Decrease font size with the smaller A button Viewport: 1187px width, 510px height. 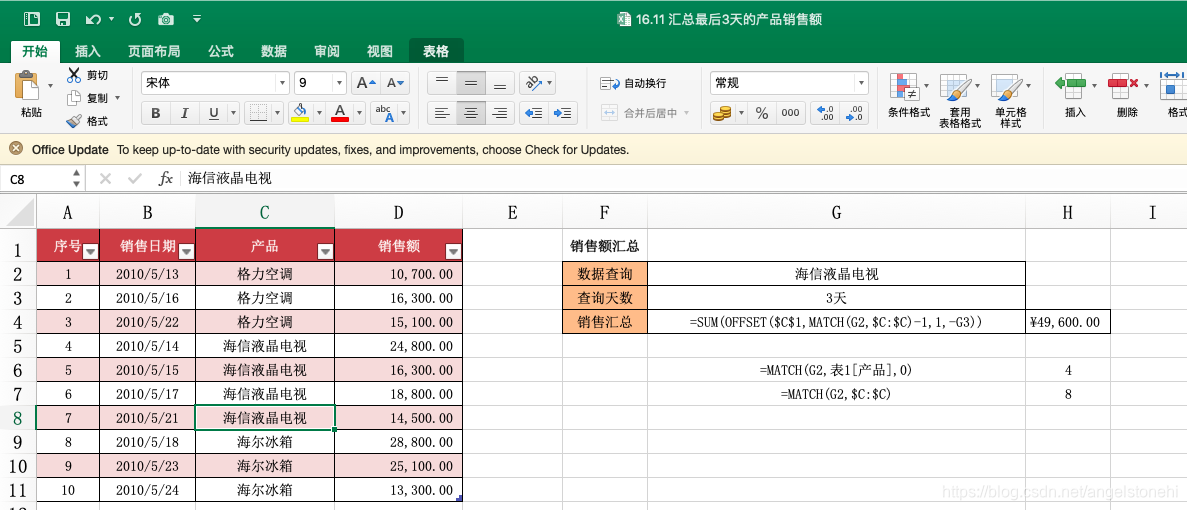(394, 82)
